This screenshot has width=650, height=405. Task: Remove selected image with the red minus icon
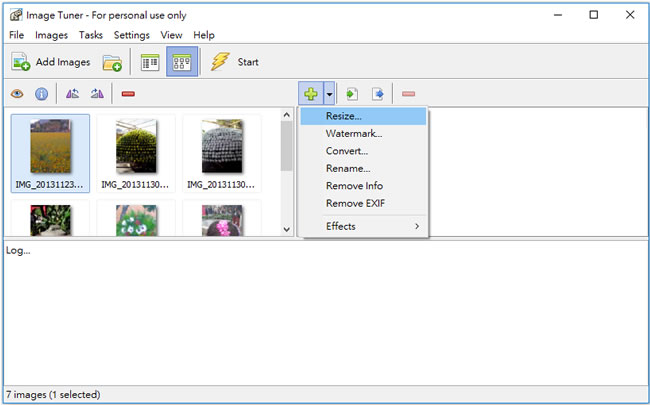pos(128,94)
